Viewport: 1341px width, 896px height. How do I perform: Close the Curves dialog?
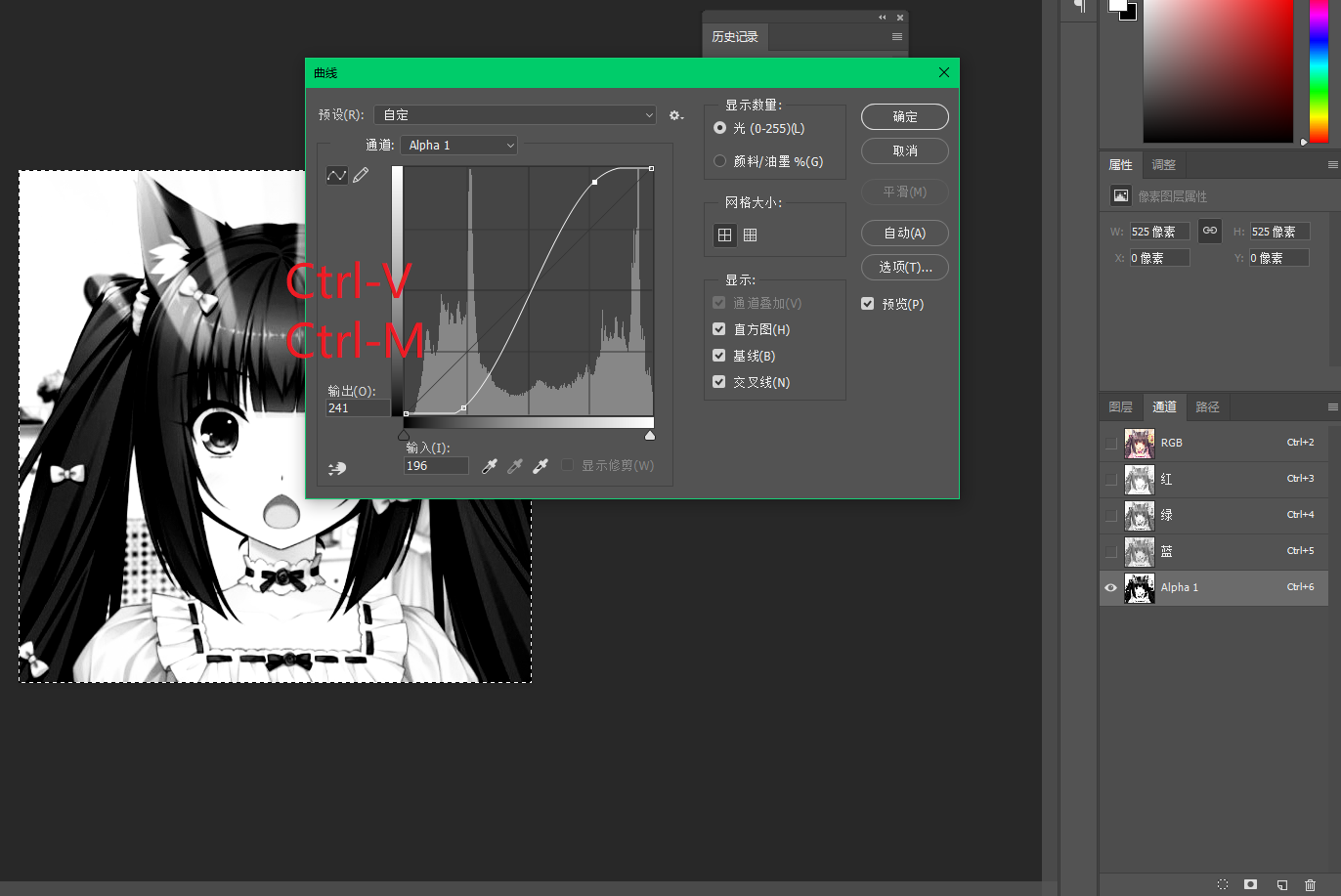pyautogui.click(x=943, y=72)
